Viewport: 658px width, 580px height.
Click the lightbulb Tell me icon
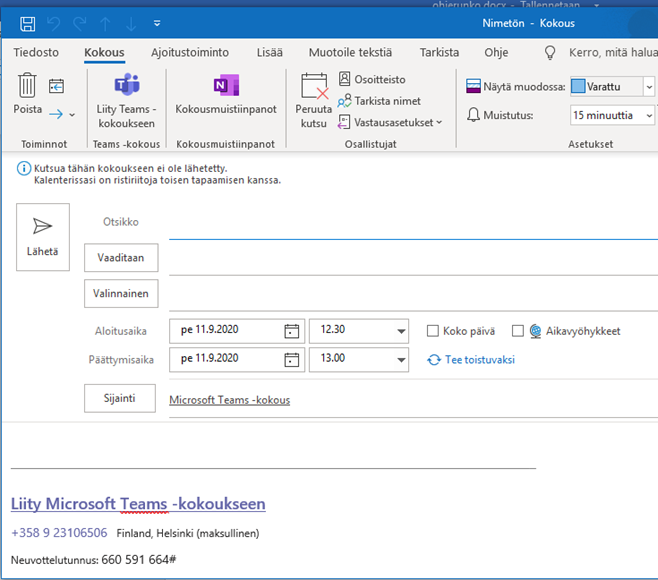tap(550, 52)
